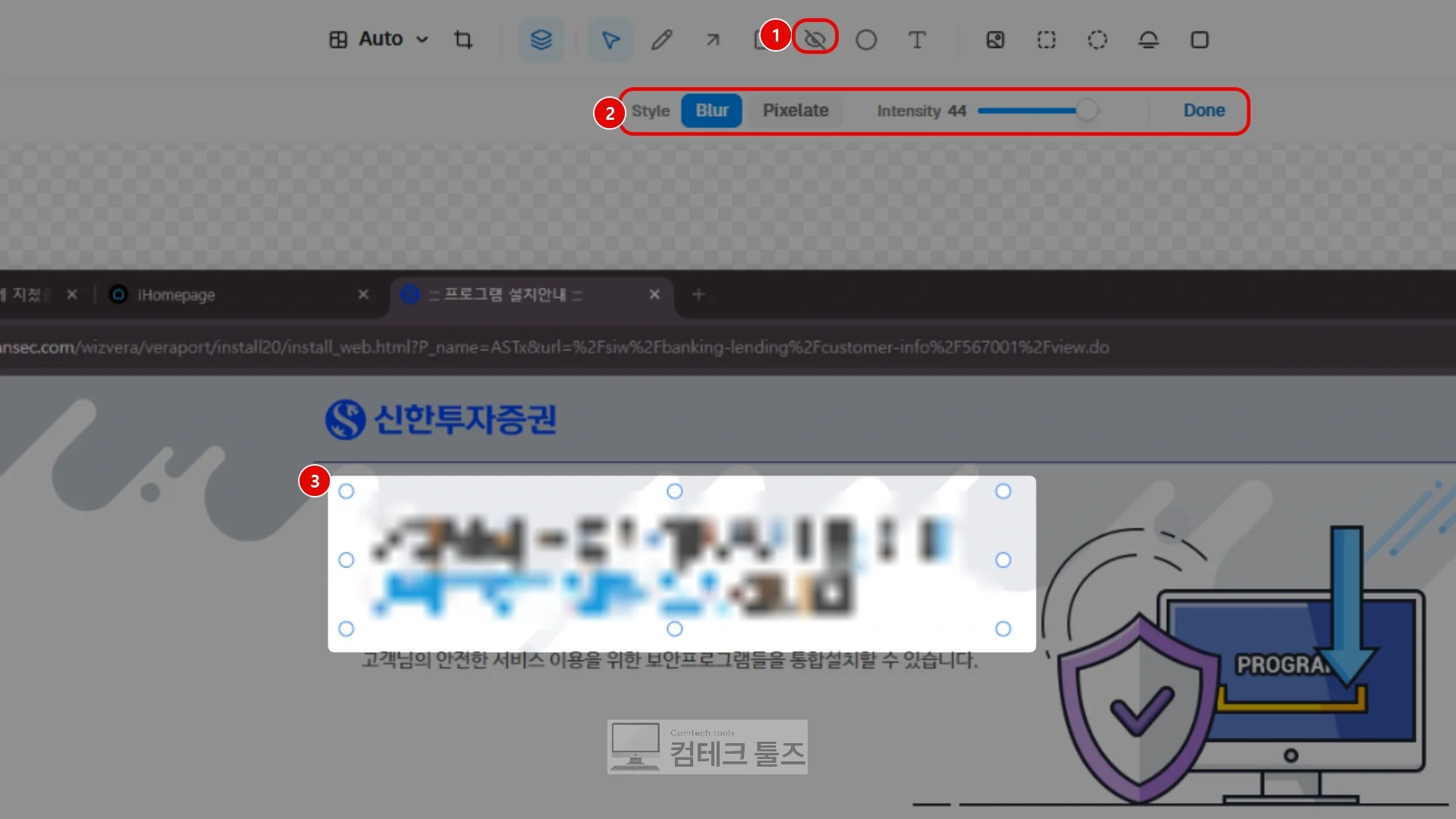Select the Blur/hide crossed-eye tool
The width and height of the screenshot is (1456, 819).
pyautogui.click(x=815, y=39)
